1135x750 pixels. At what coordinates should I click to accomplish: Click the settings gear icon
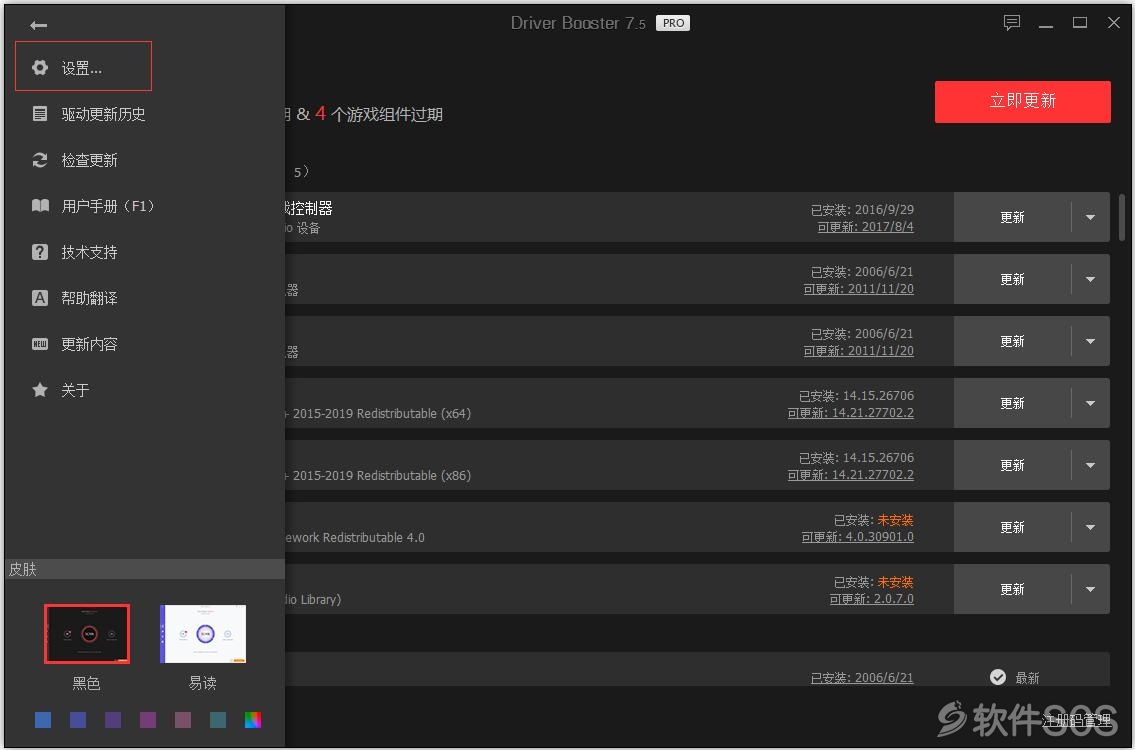tap(40, 67)
